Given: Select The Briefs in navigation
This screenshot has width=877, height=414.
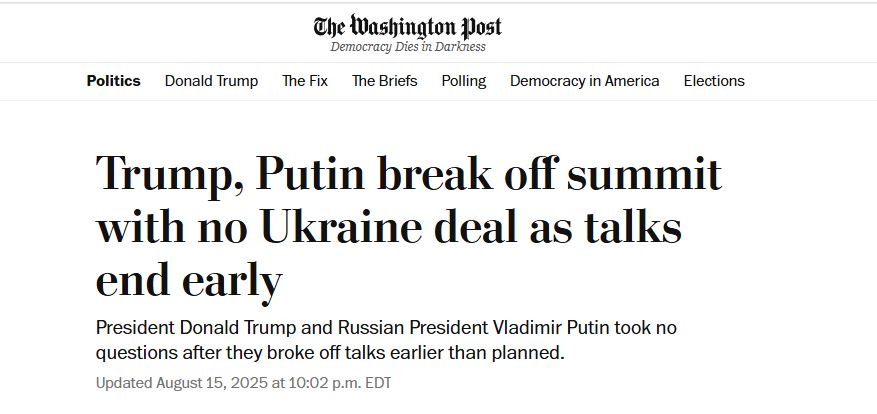Looking at the screenshot, I should coord(384,81).
